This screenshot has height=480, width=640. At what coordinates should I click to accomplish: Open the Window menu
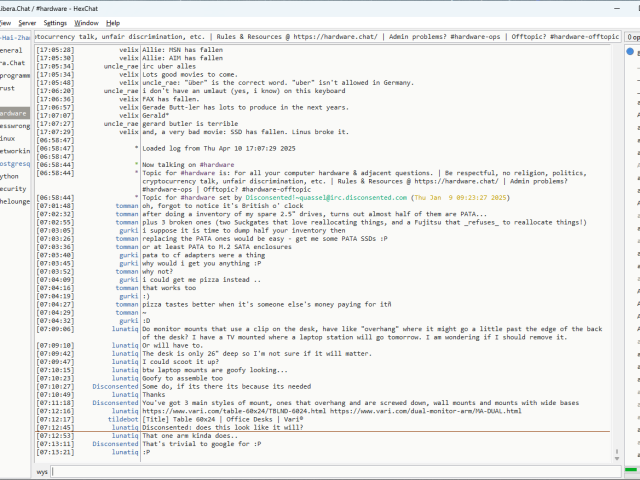click(87, 22)
